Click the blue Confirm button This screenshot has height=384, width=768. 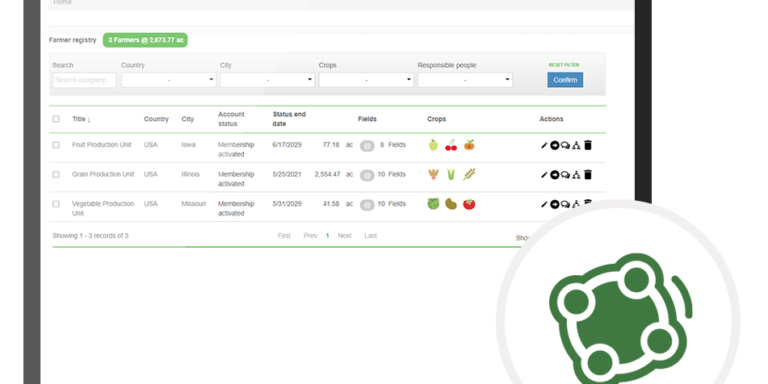[x=565, y=80]
